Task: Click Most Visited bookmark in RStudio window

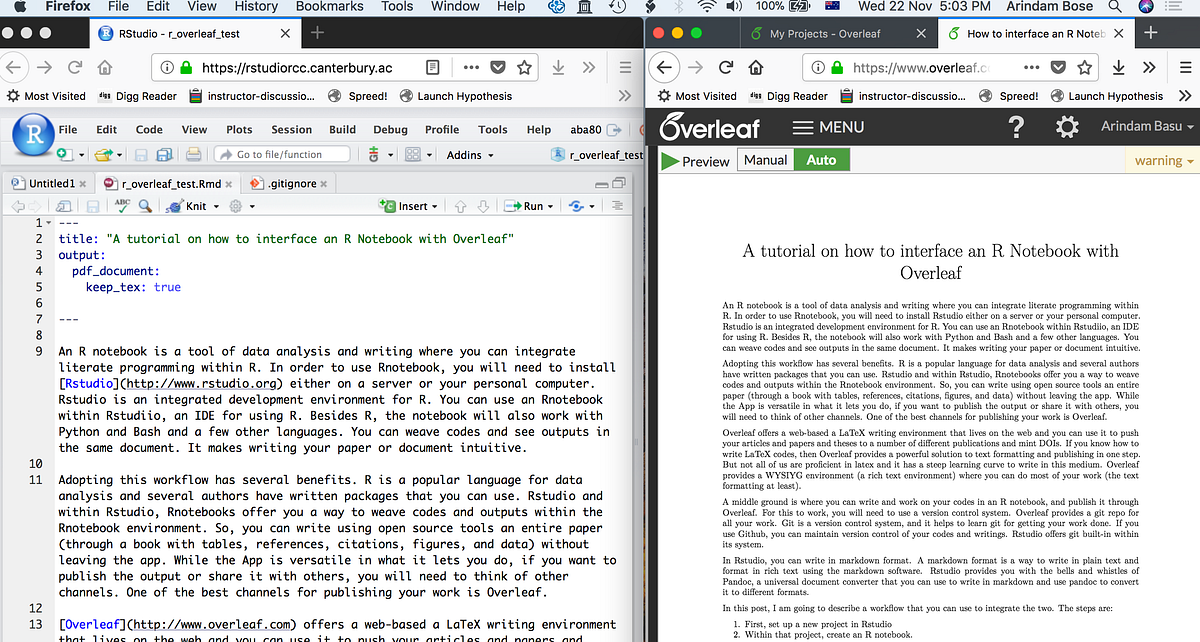Action: [46, 96]
